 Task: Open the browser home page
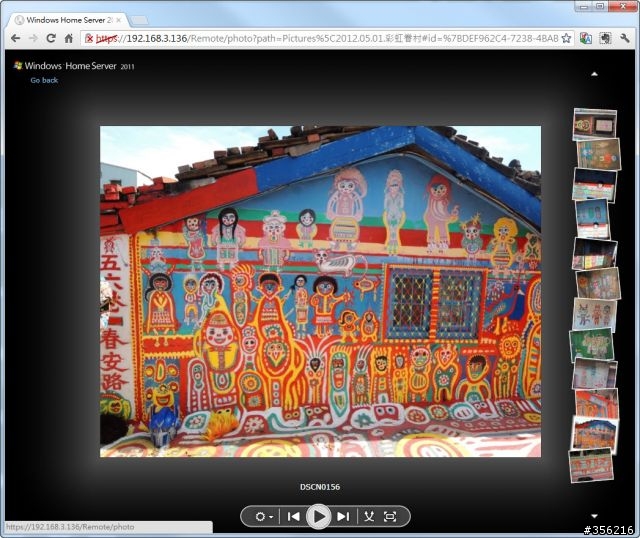coord(69,38)
